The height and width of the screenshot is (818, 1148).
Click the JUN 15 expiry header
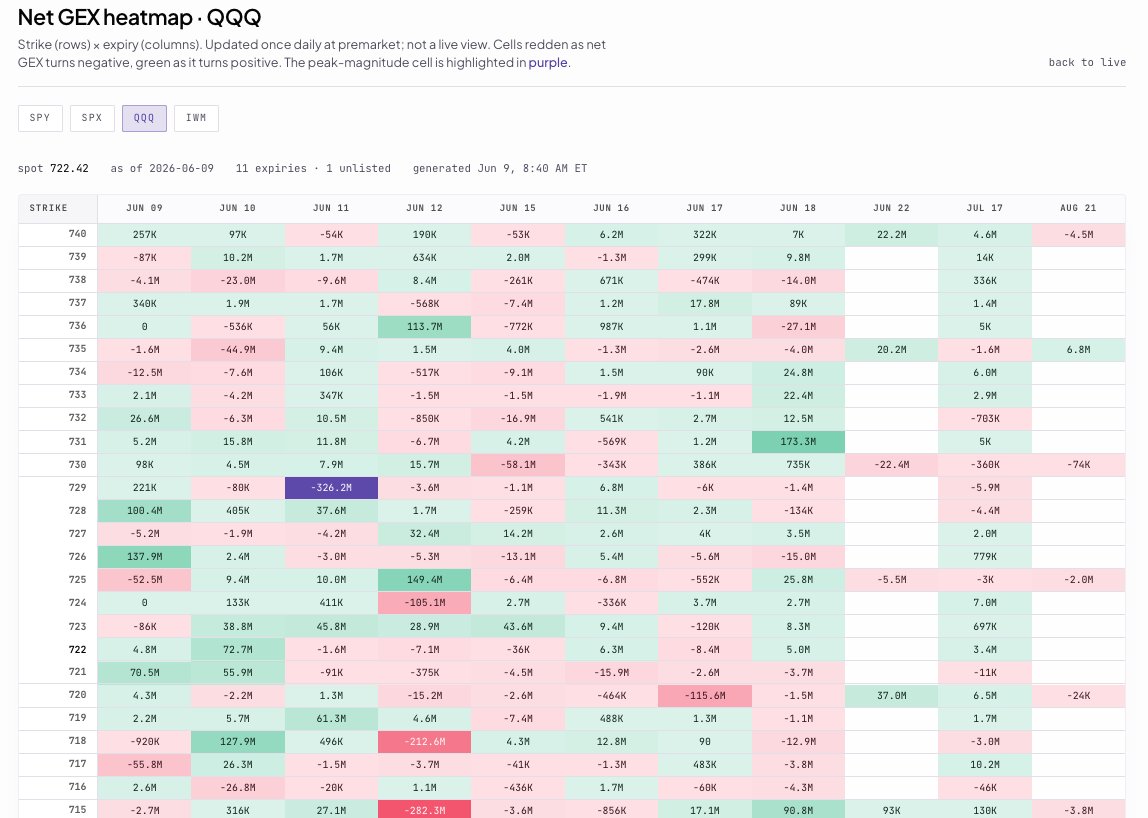point(518,208)
